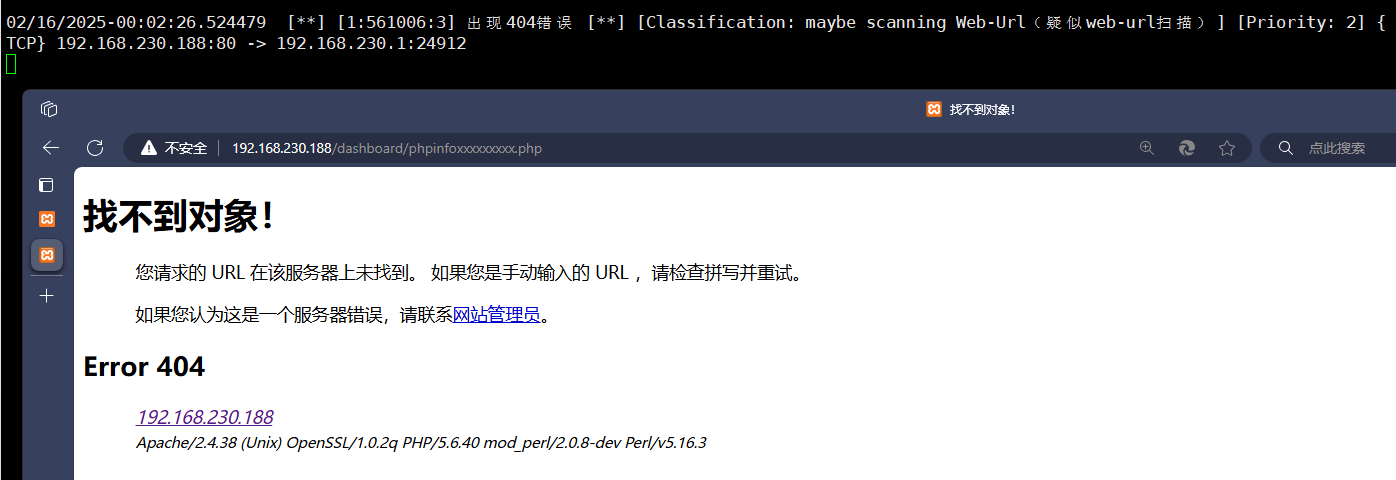Click the search magnifier icon beside 点此搜索

(1287, 148)
